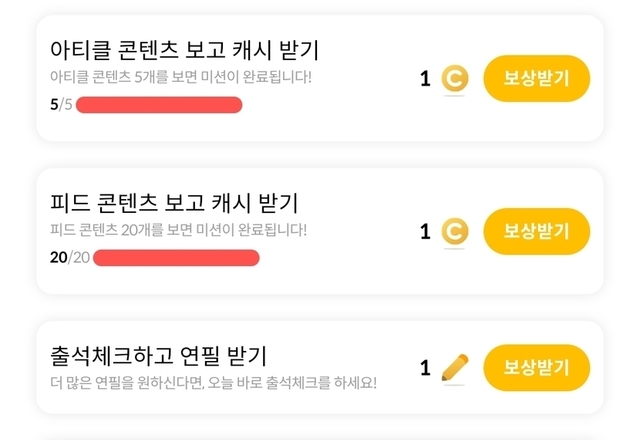Image resolution: width=640 pixels, height=440 pixels.
Task: Open the 피드 콘텐츠 보고 캐시 받기 title
Action: tap(174, 203)
